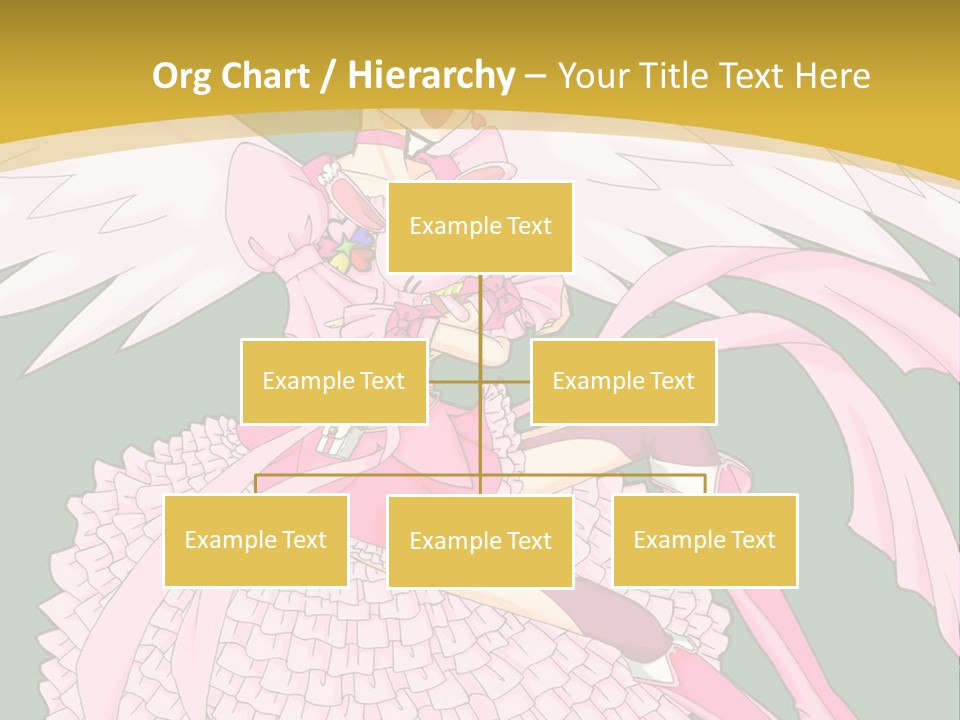The height and width of the screenshot is (720, 960).
Task: Click the Your Title Text Here placeholder
Action: tap(713, 75)
